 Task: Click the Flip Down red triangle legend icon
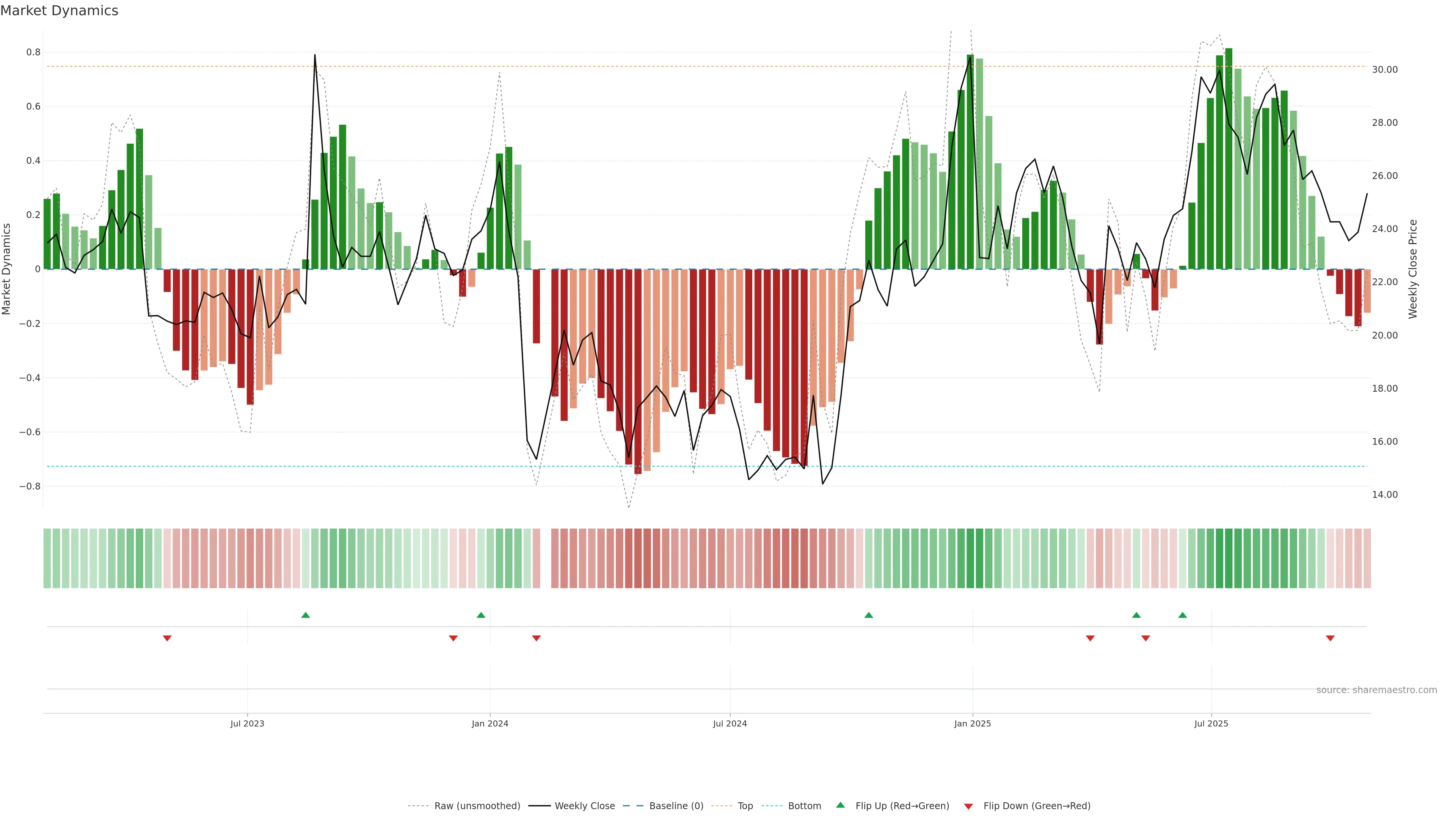coord(968,806)
